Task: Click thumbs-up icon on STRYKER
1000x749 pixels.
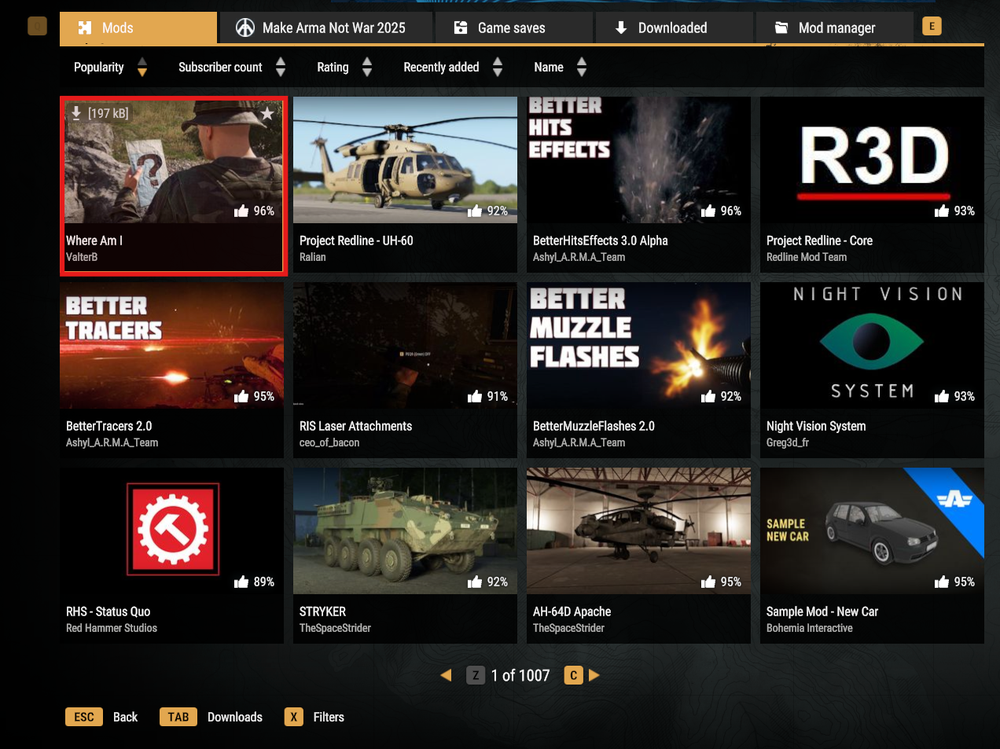Action: coord(474,582)
